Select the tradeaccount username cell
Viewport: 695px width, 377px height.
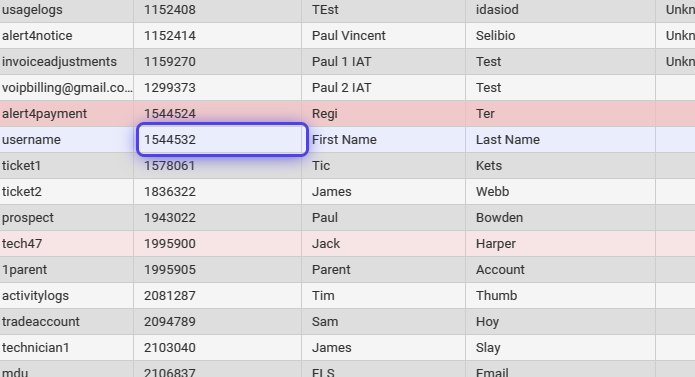[66, 322]
